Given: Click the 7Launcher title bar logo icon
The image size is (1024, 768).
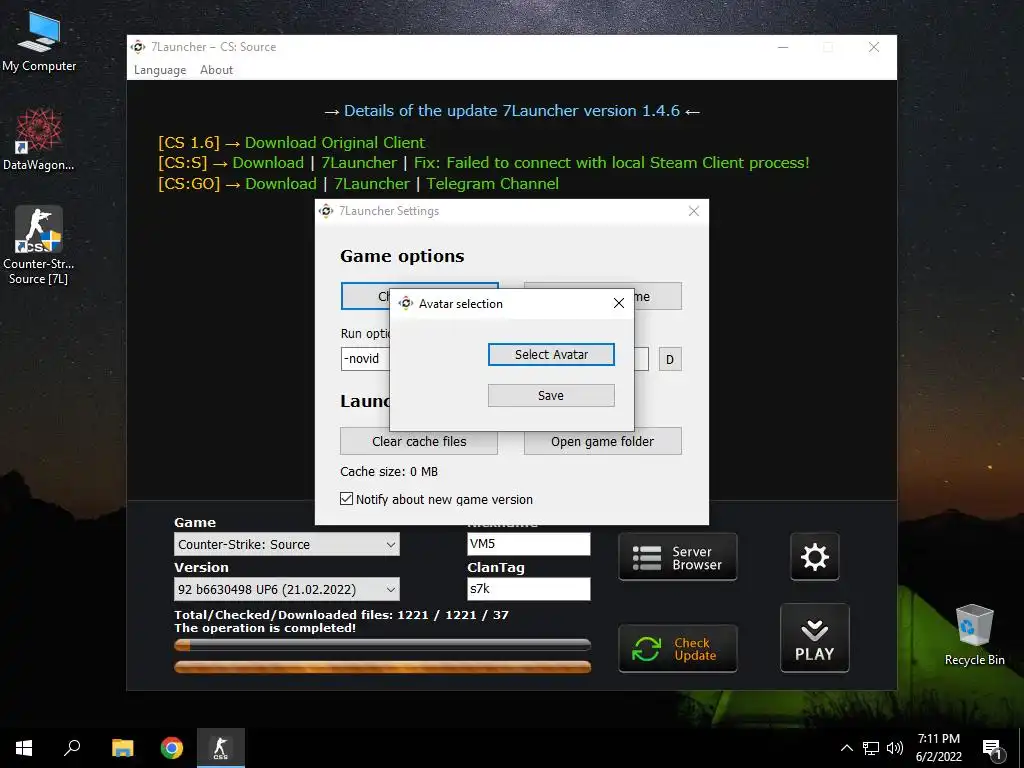Looking at the screenshot, I should 138,47.
